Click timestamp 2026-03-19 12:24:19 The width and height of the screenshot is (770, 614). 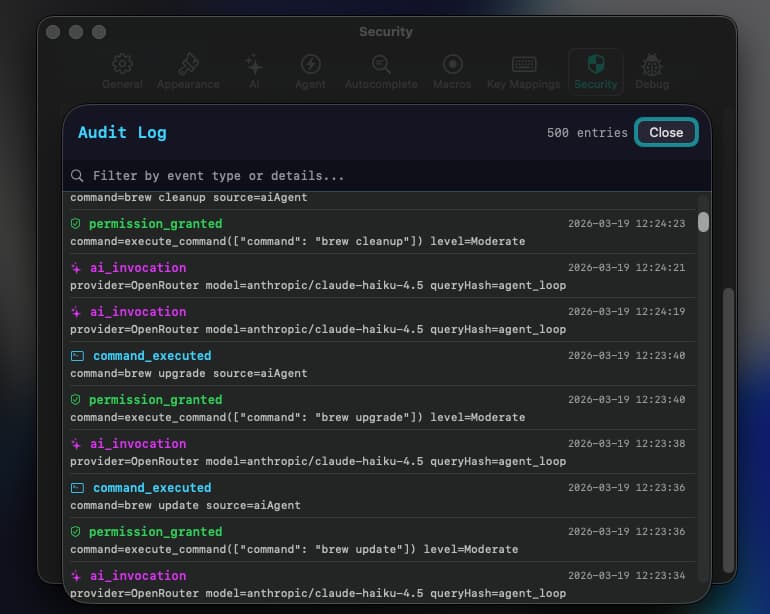(627, 312)
